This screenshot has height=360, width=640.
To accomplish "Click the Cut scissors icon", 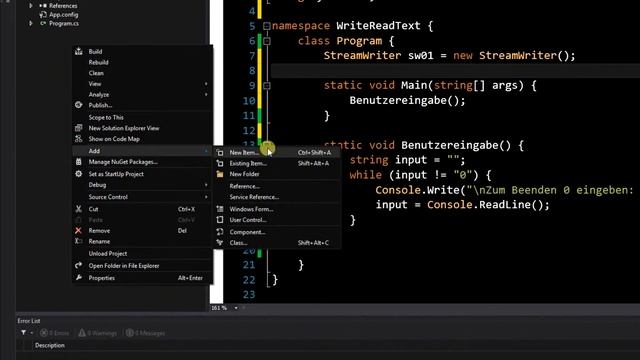I will [x=78, y=209].
